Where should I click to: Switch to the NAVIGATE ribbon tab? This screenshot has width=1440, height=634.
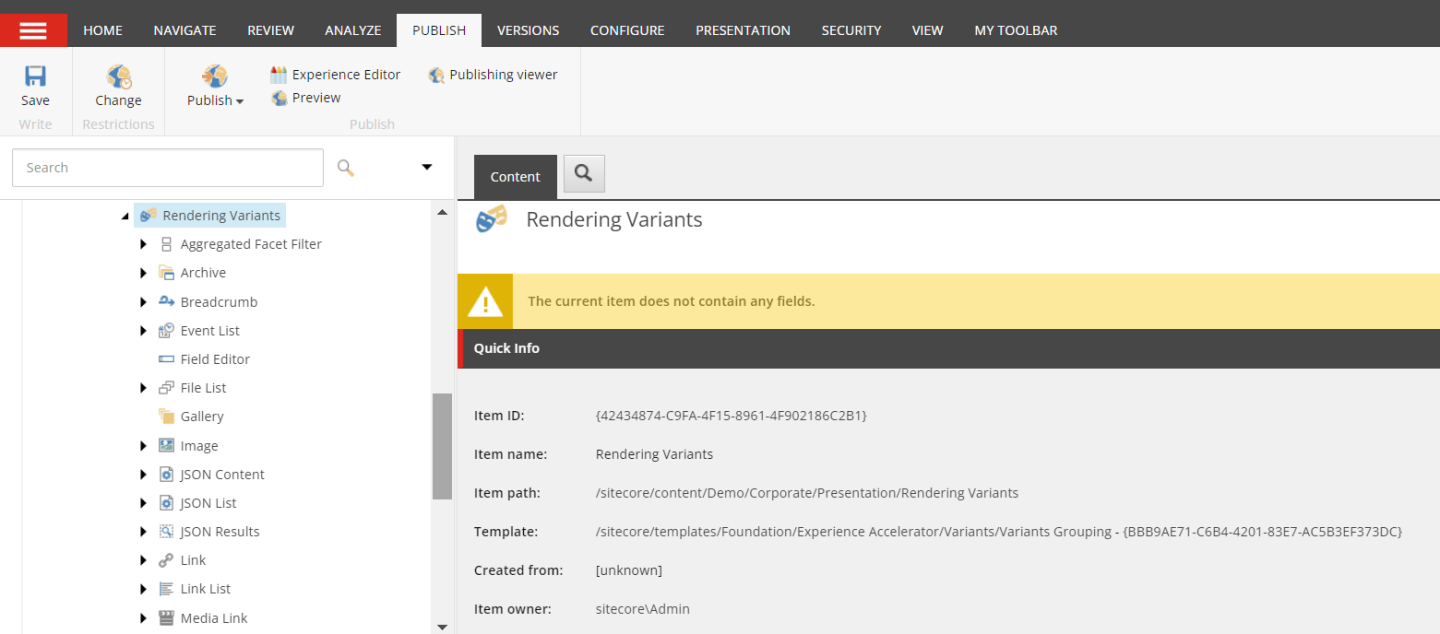[185, 30]
